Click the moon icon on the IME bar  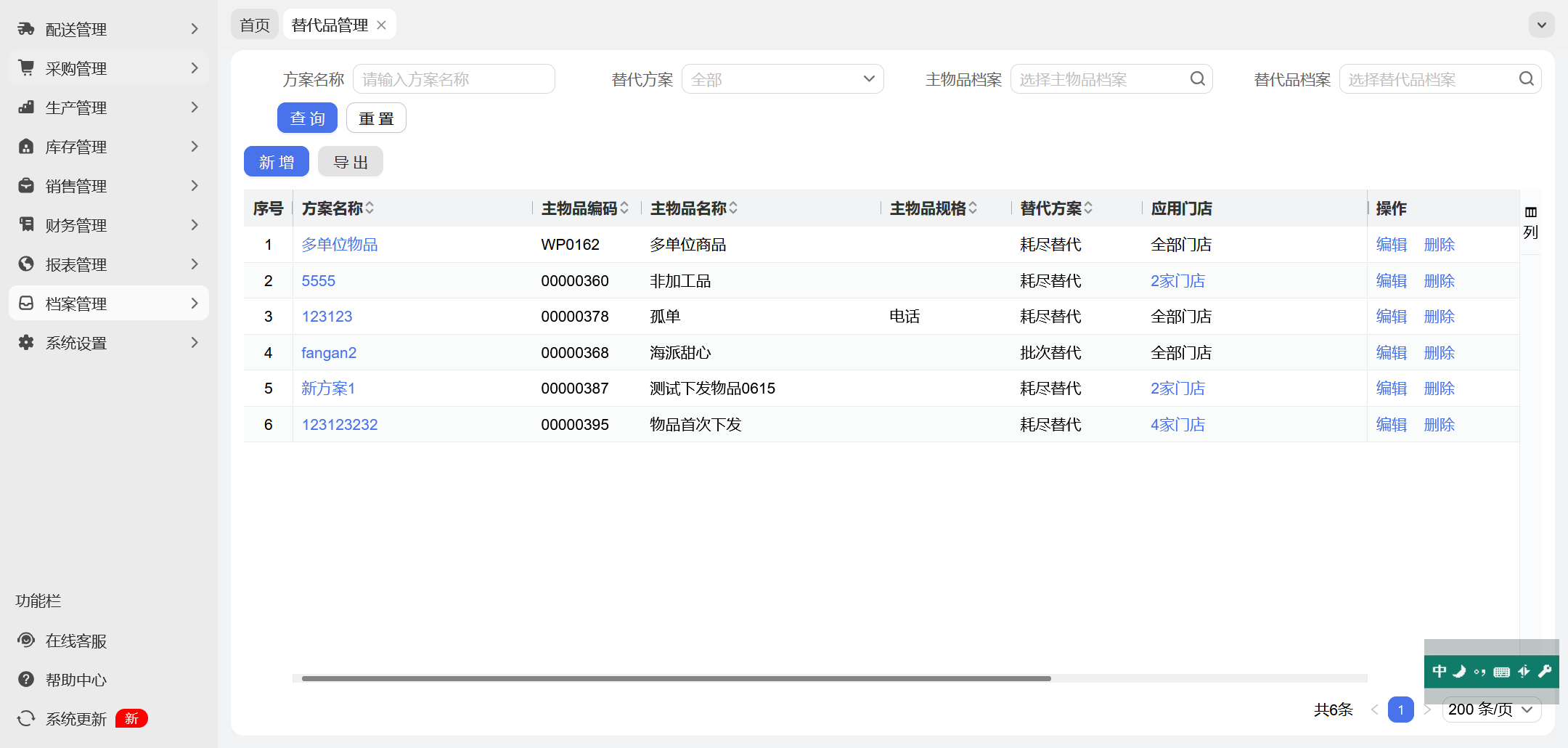click(1459, 672)
